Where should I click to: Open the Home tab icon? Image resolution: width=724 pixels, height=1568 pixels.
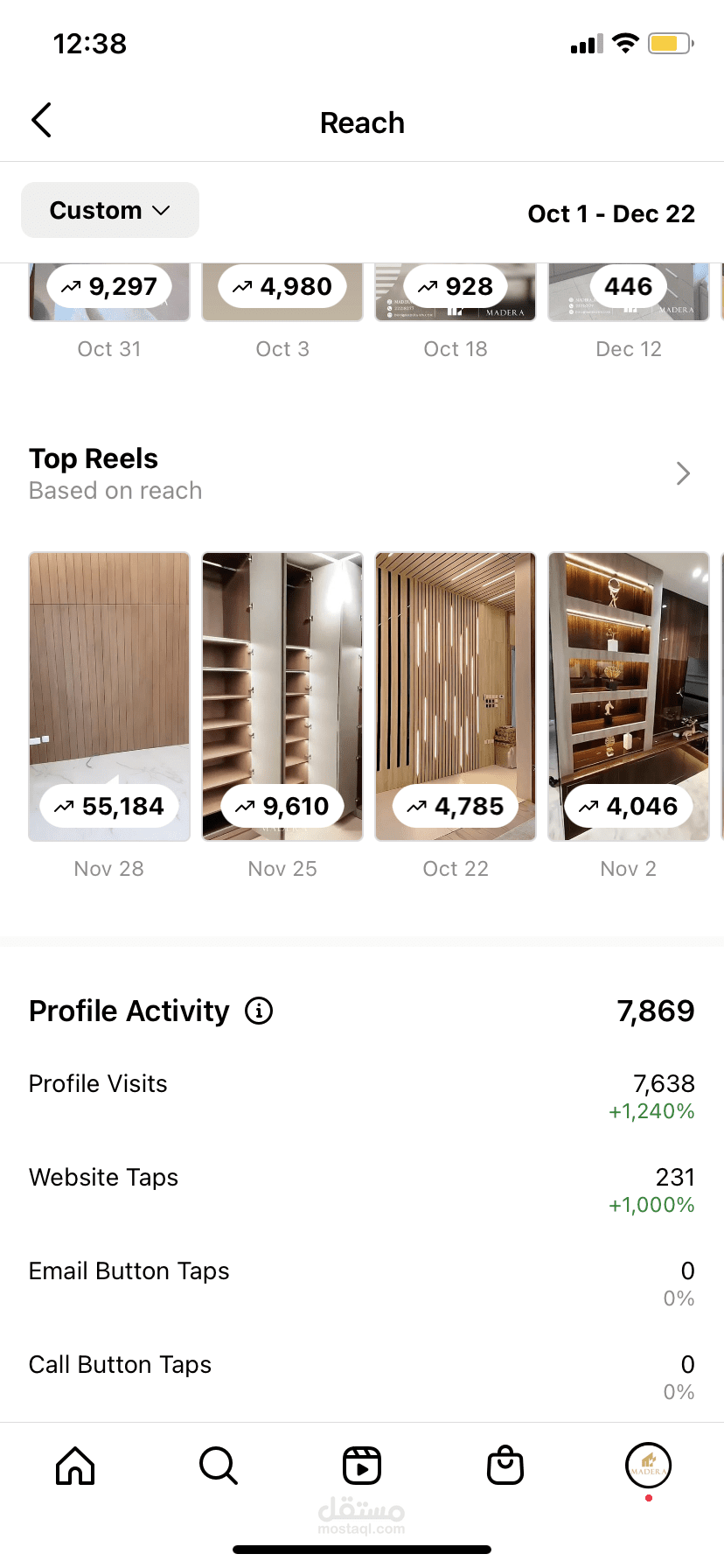tap(75, 1466)
